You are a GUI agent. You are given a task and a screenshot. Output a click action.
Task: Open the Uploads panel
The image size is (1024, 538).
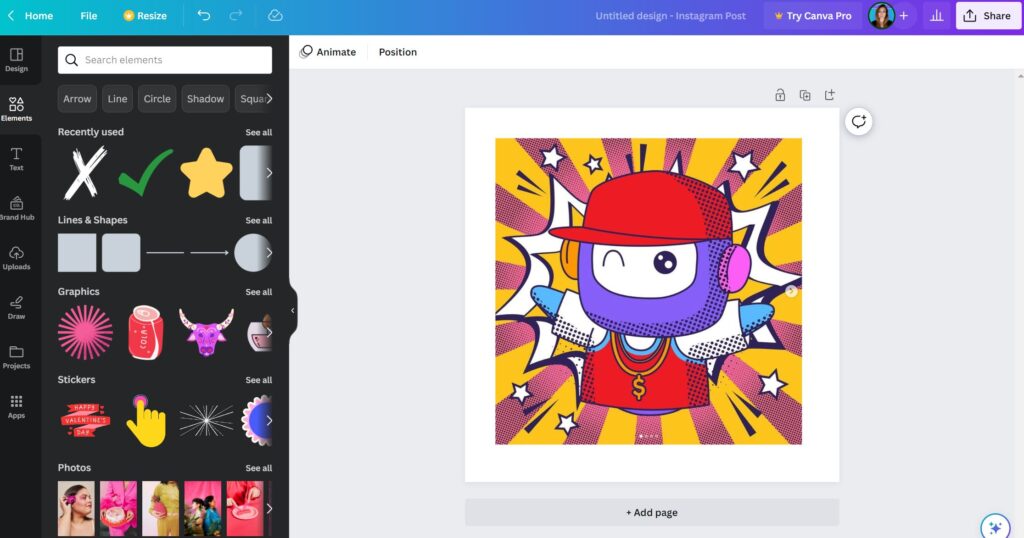[x=16, y=258]
